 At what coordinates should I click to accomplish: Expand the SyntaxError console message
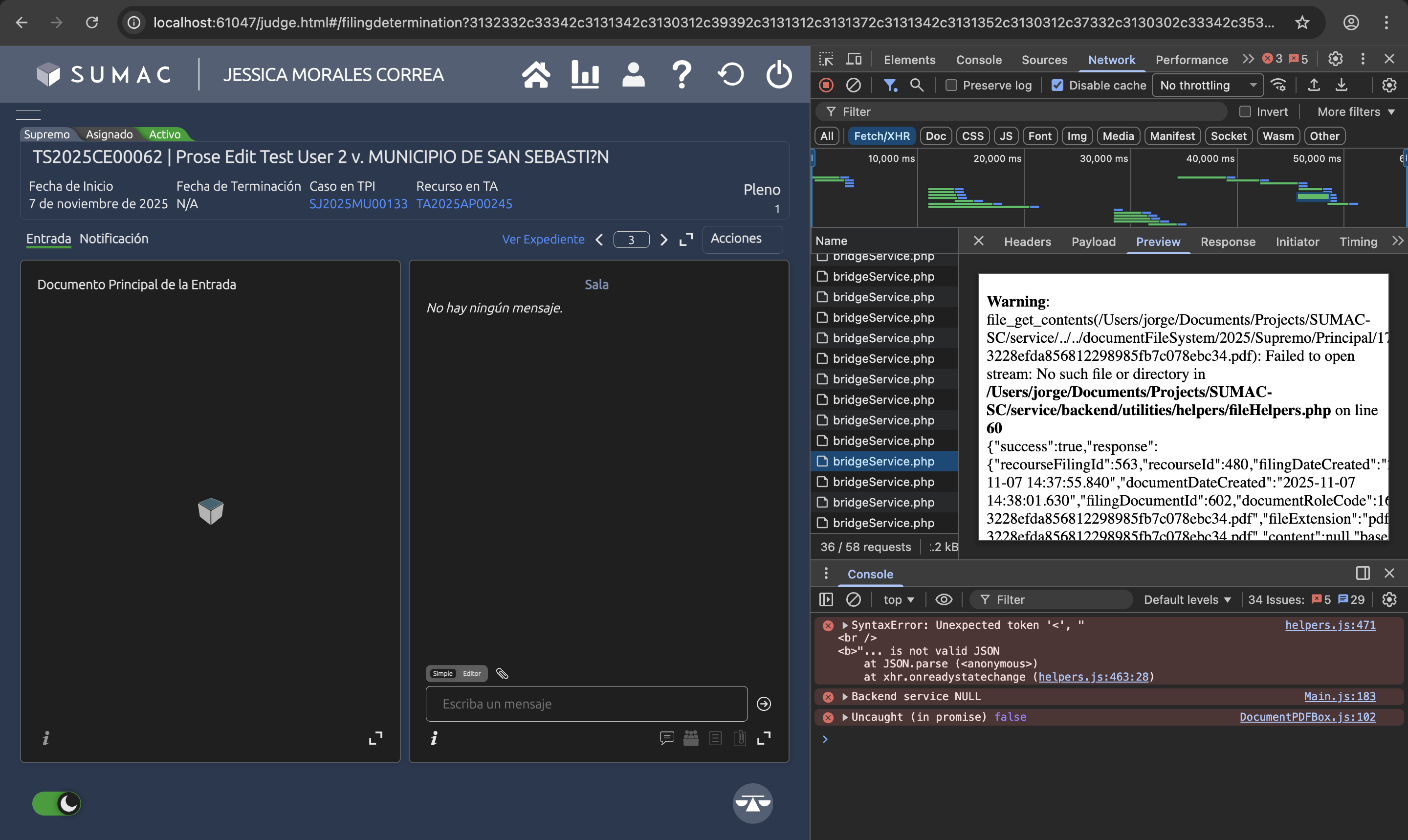(x=845, y=625)
